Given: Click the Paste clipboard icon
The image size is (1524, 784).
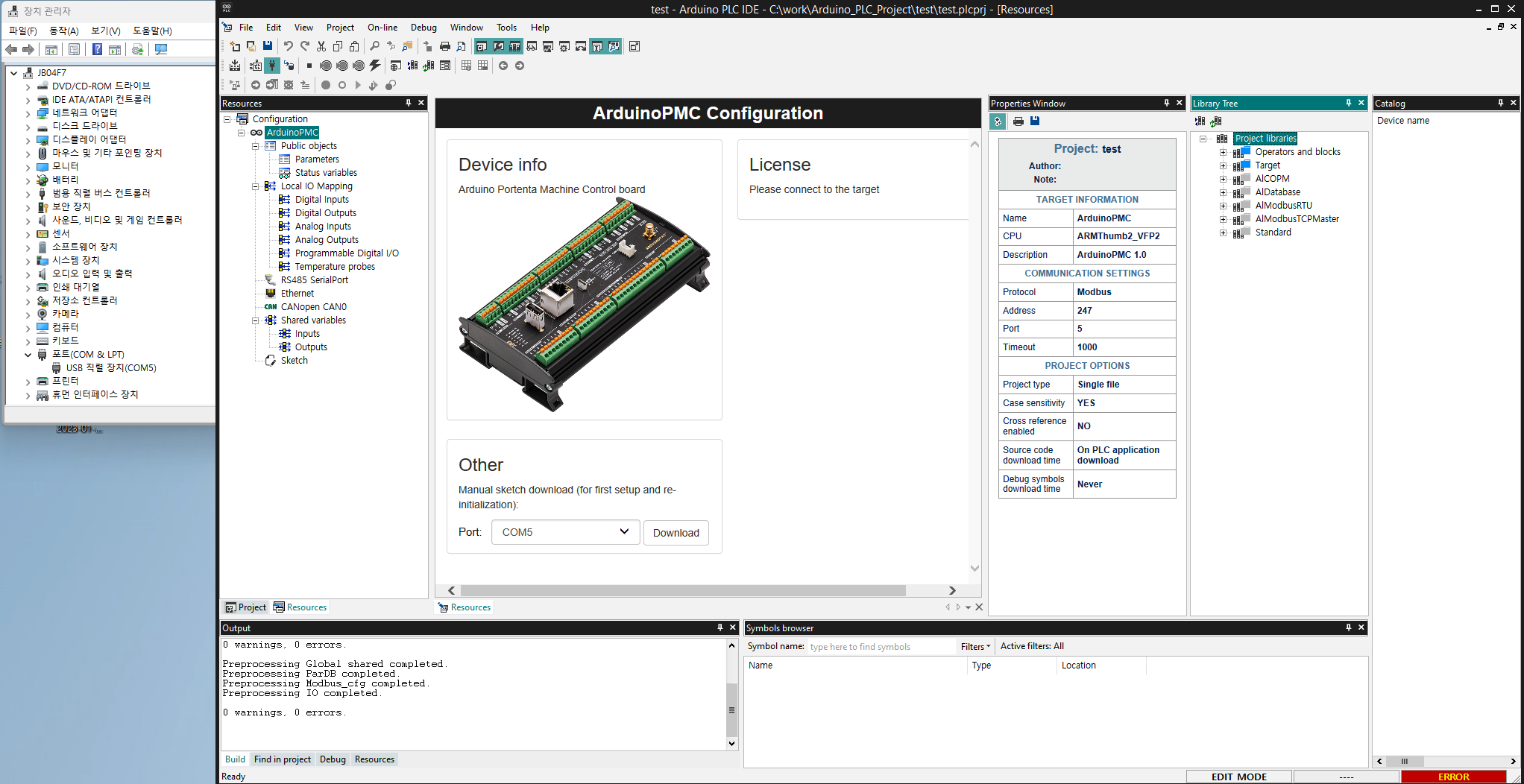Looking at the screenshot, I should [354, 46].
